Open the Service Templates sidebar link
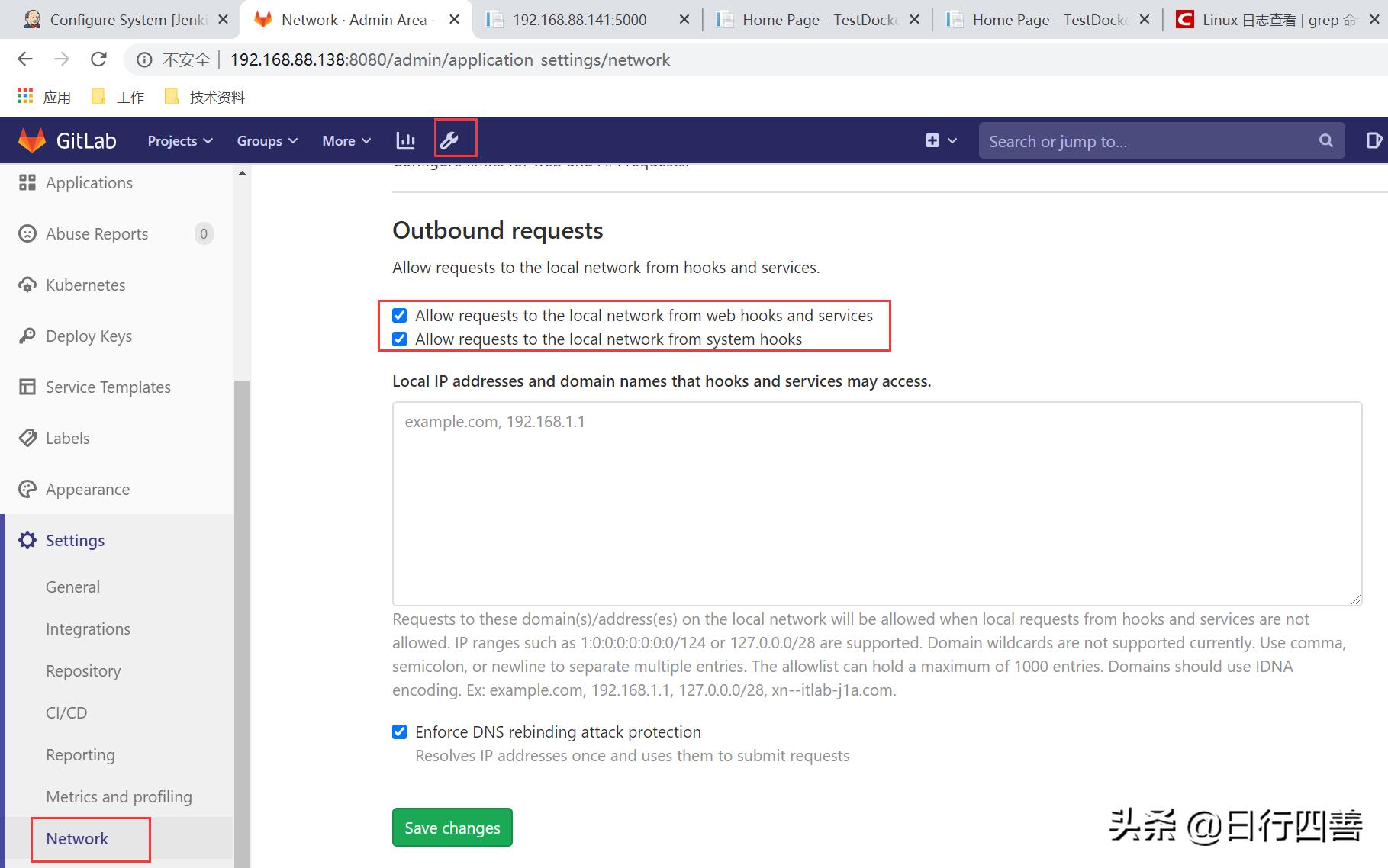This screenshot has width=1388, height=868. [108, 387]
